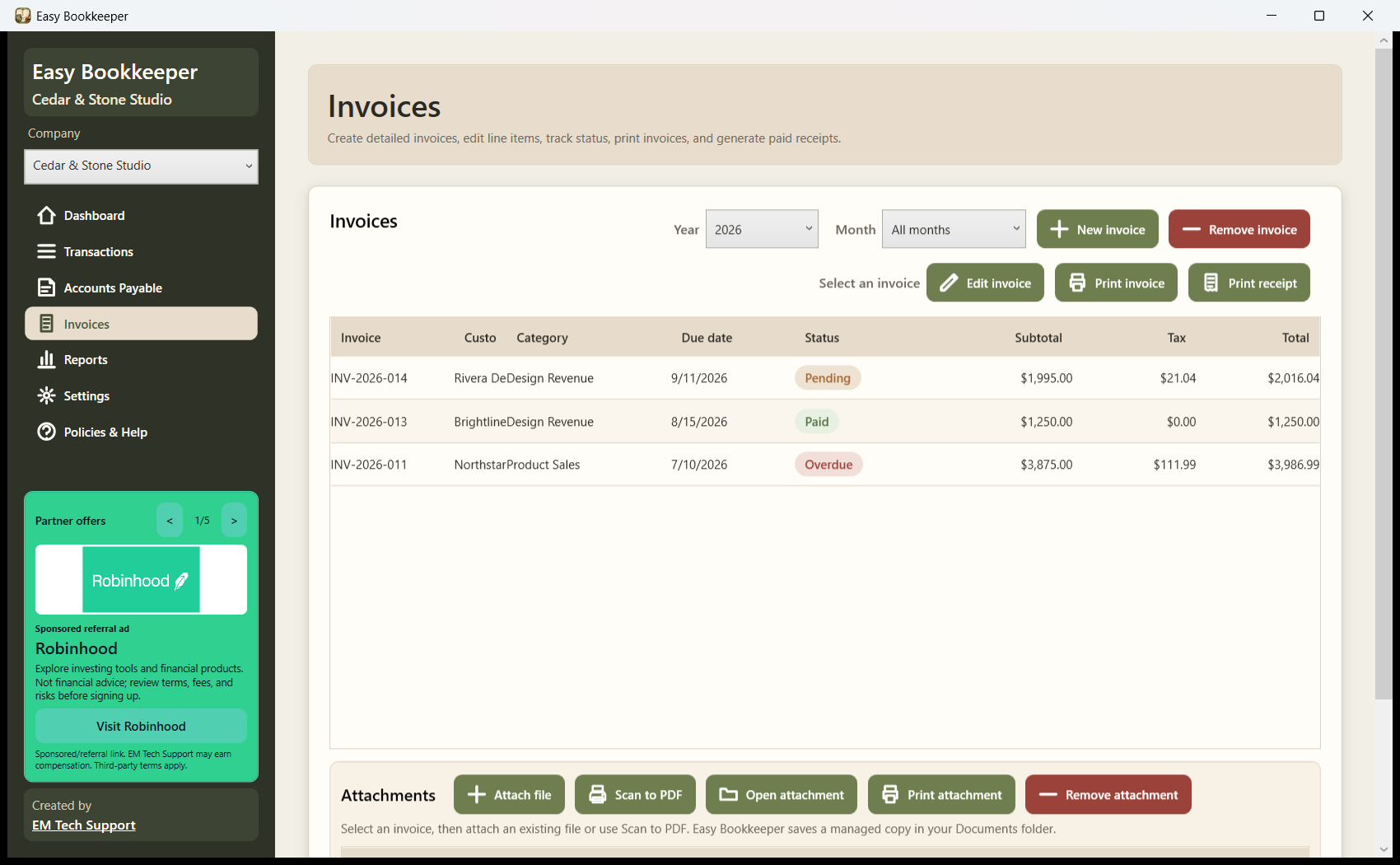Viewport: 1400px width, 865px height.
Task: Click the plus icon on Attach file
Action: [476, 794]
